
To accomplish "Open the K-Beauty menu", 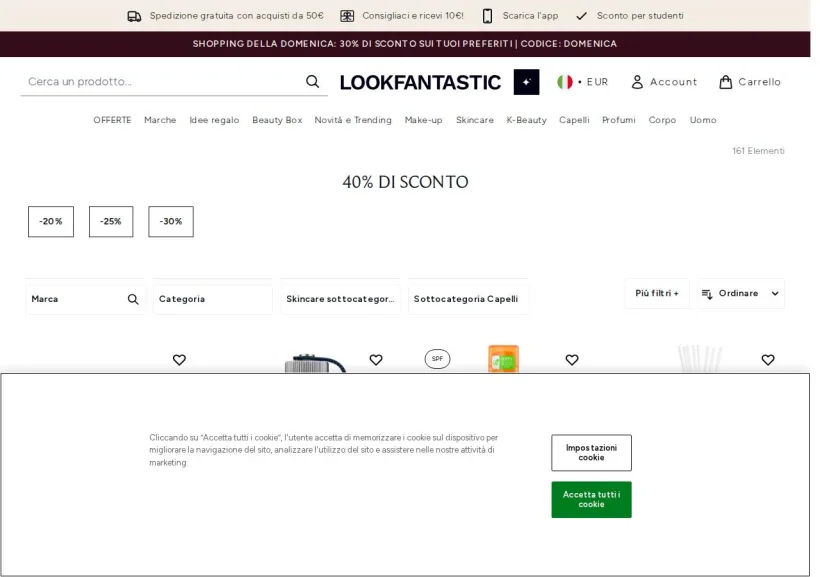I will (x=527, y=120).
